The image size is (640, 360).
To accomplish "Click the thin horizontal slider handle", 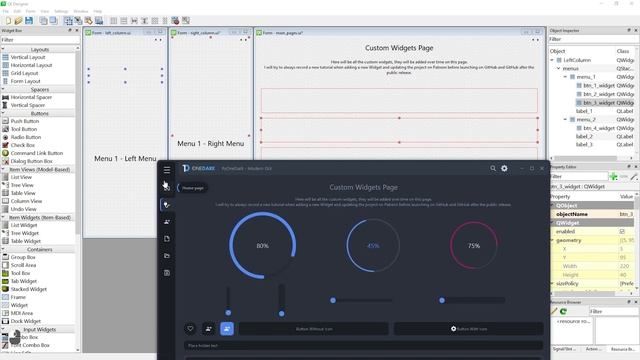I will [x=333, y=300].
